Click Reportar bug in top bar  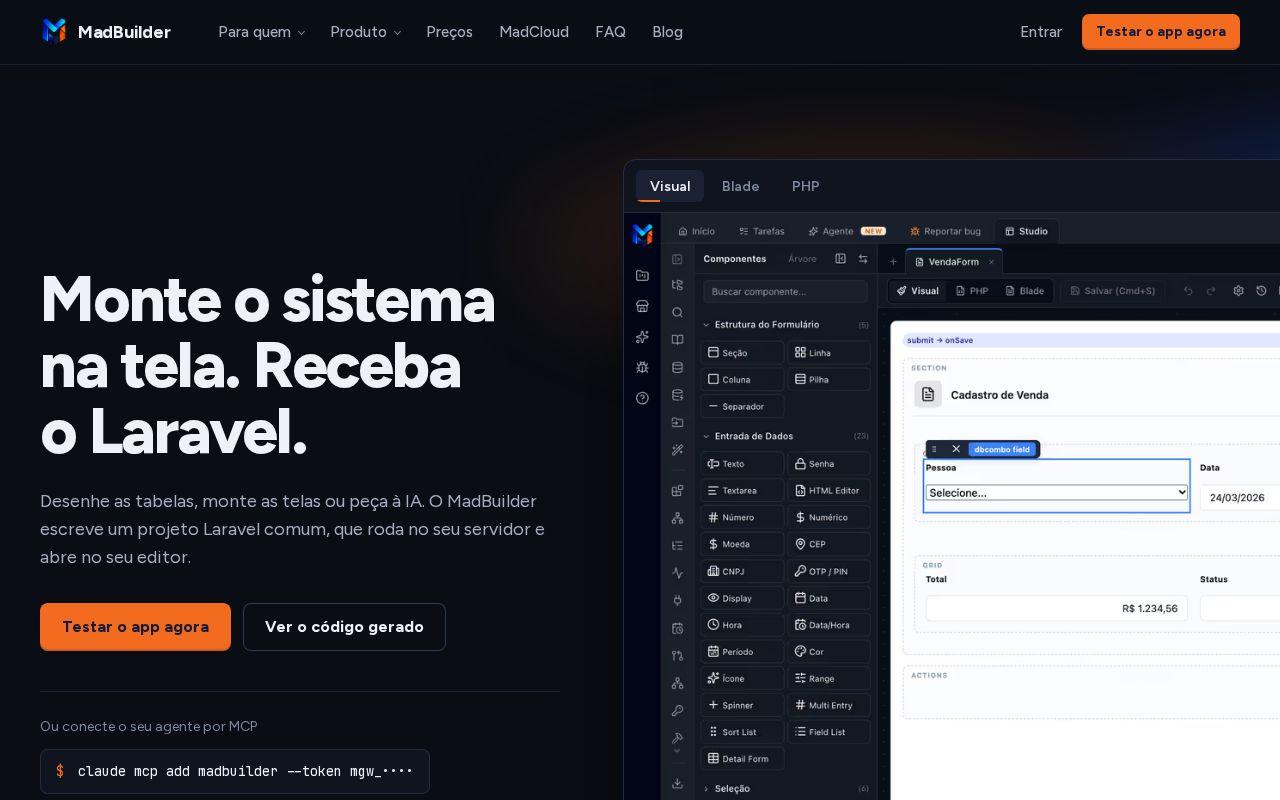tap(945, 231)
